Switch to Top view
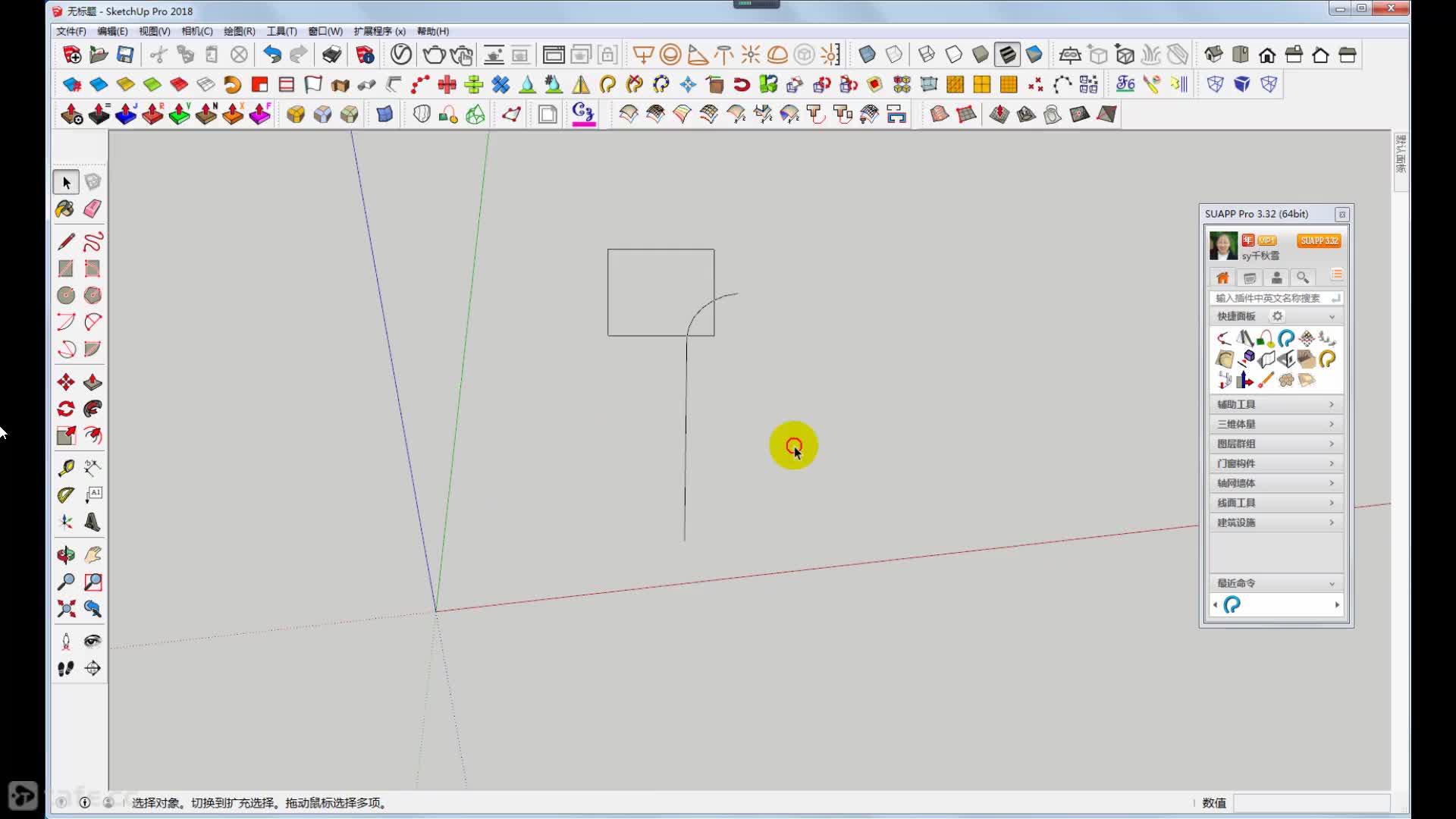Screen dimensions: 1456x819 (x=1241, y=55)
